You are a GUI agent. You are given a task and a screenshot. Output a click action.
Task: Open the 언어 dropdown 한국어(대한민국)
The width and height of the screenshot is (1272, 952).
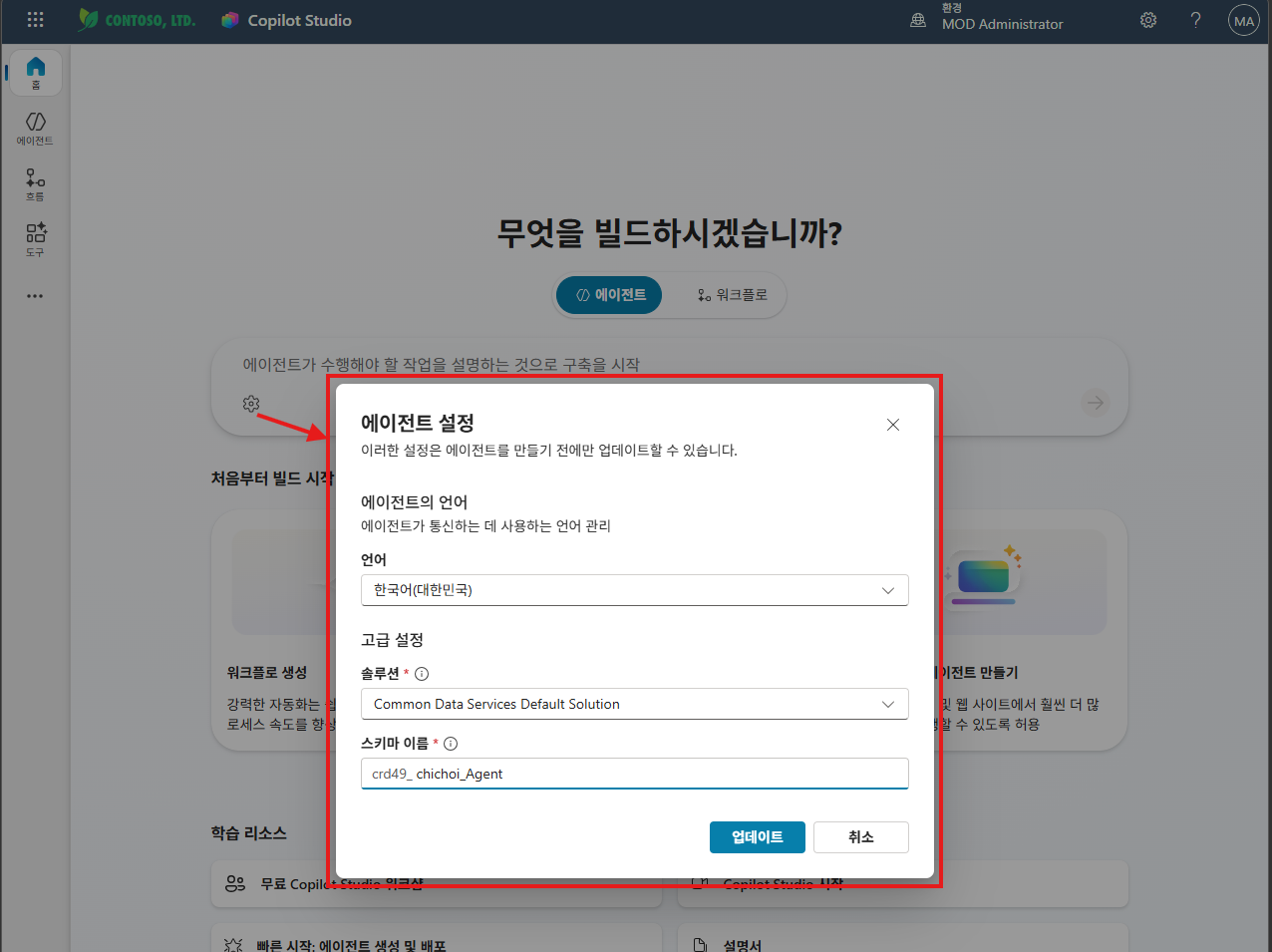635,590
